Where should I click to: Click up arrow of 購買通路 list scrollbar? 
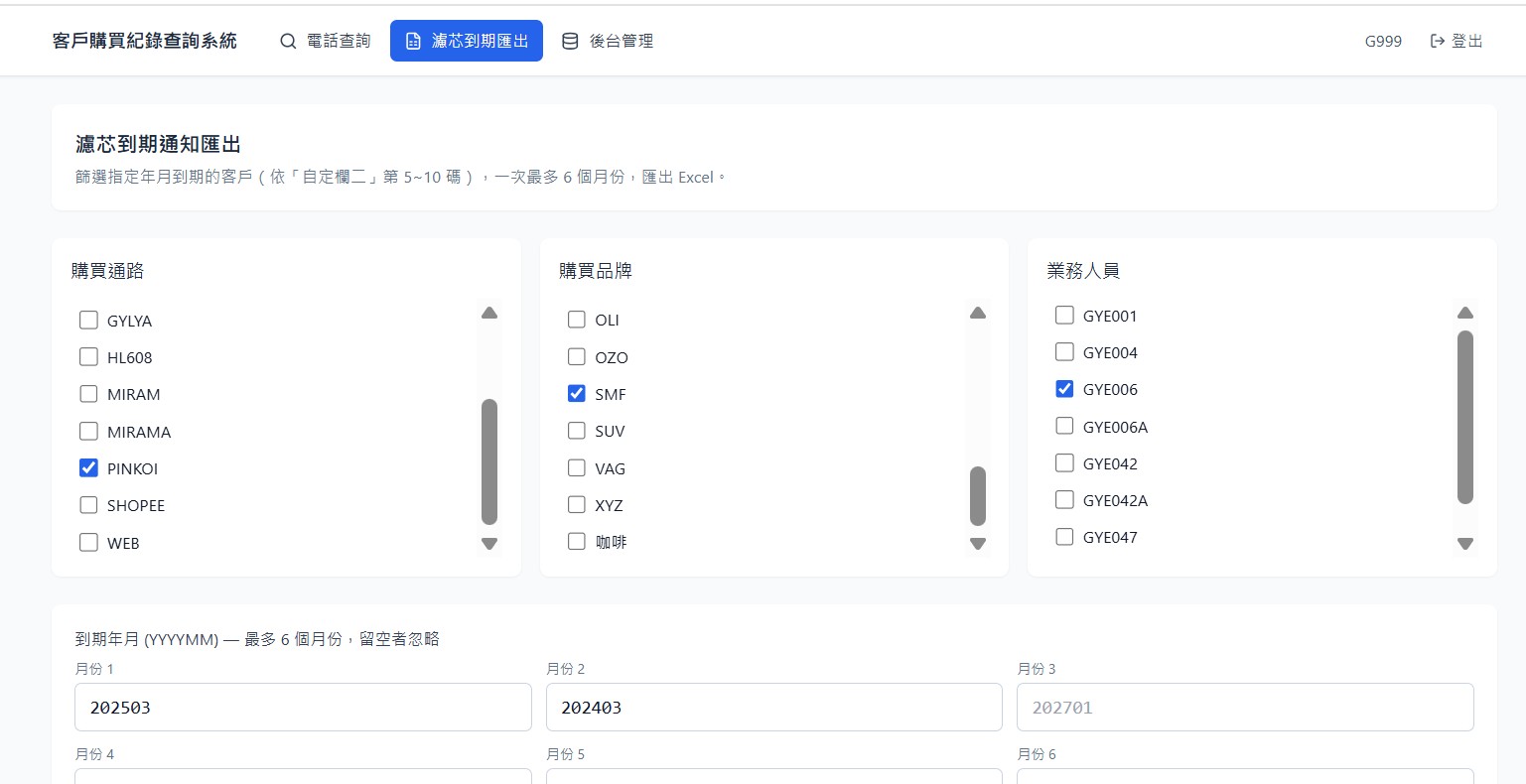pos(489,313)
